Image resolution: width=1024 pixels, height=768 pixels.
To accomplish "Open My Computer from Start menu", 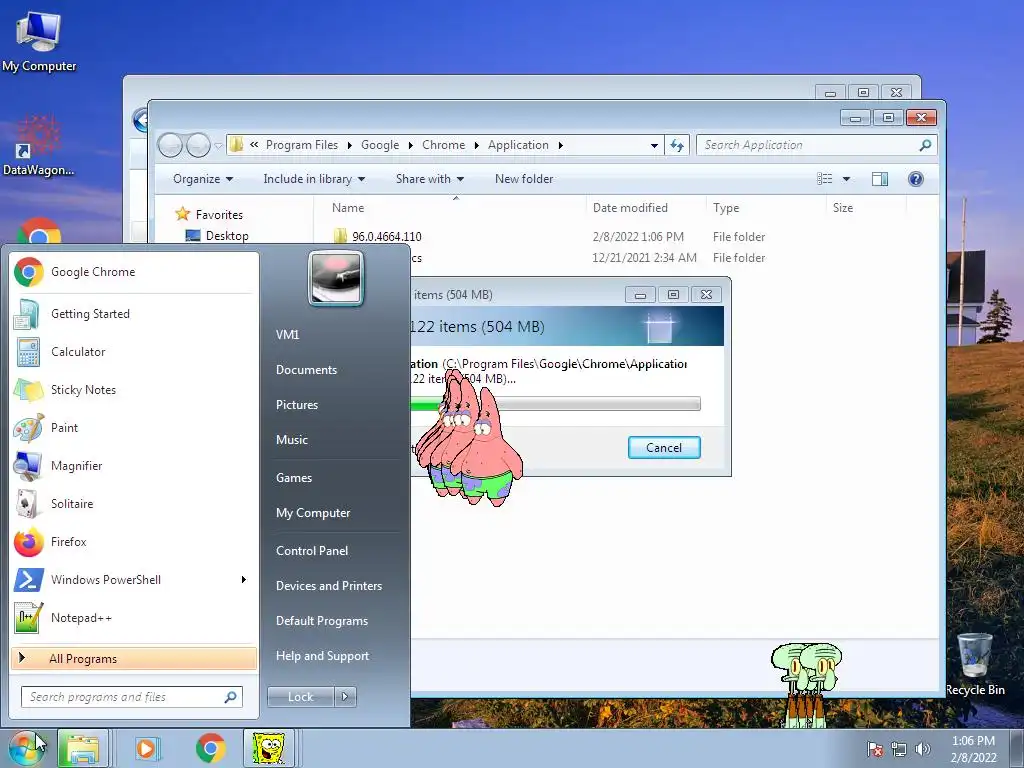I will [x=313, y=513].
